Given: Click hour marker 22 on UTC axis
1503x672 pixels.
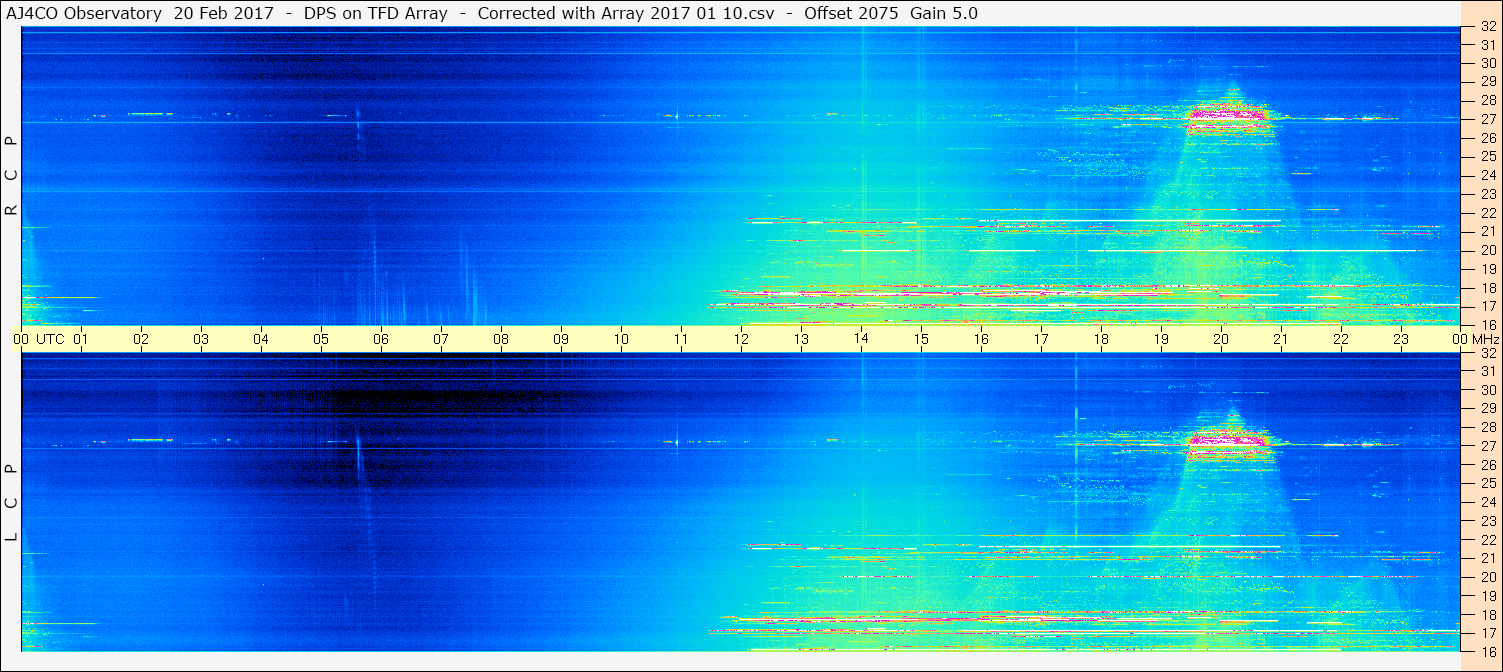Looking at the screenshot, I should click(1341, 339).
